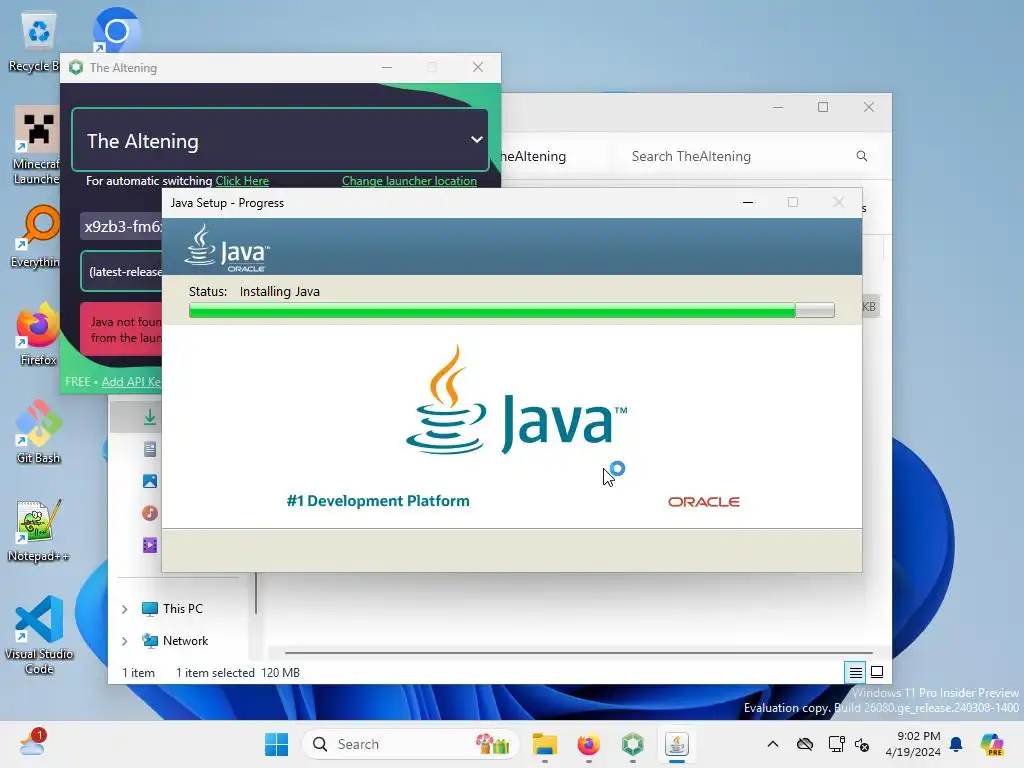The width and height of the screenshot is (1024, 768).
Task: Select Videos icon in Explorer sidebar
Action: click(150, 545)
